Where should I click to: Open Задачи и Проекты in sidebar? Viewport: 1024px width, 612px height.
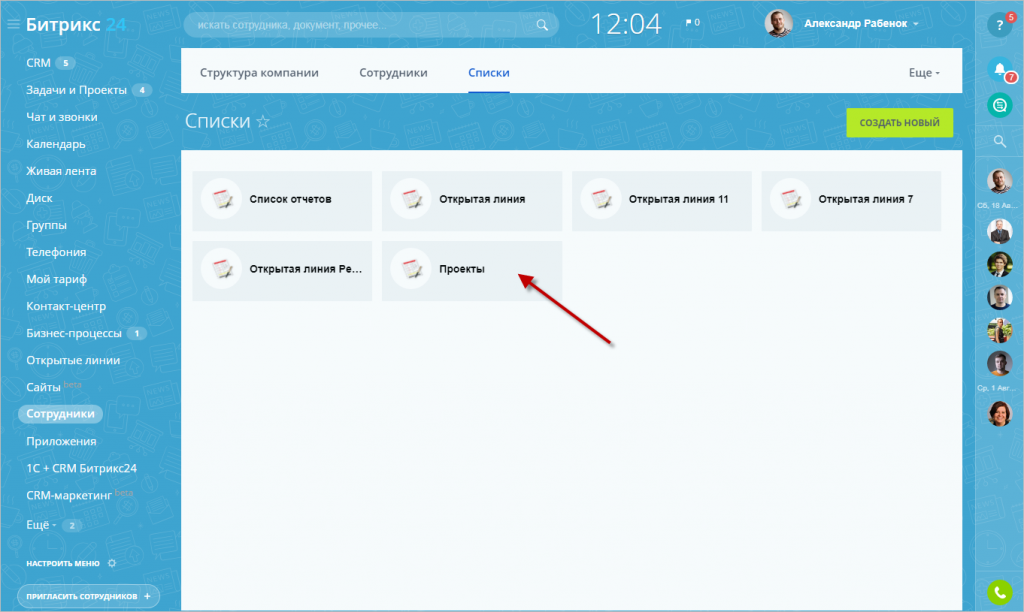(x=76, y=90)
